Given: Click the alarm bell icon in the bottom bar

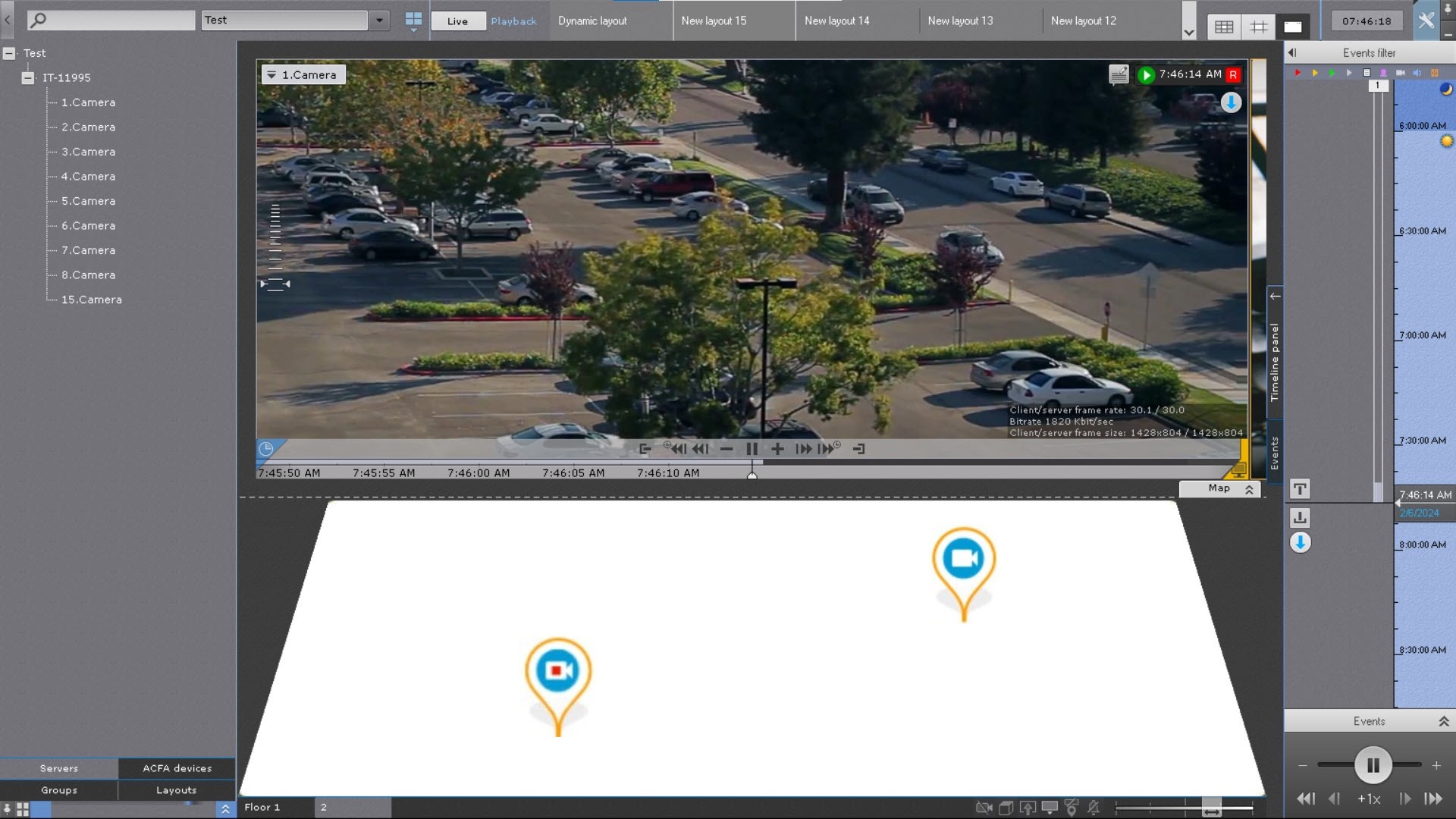Looking at the screenshot, I should 1094,808.
